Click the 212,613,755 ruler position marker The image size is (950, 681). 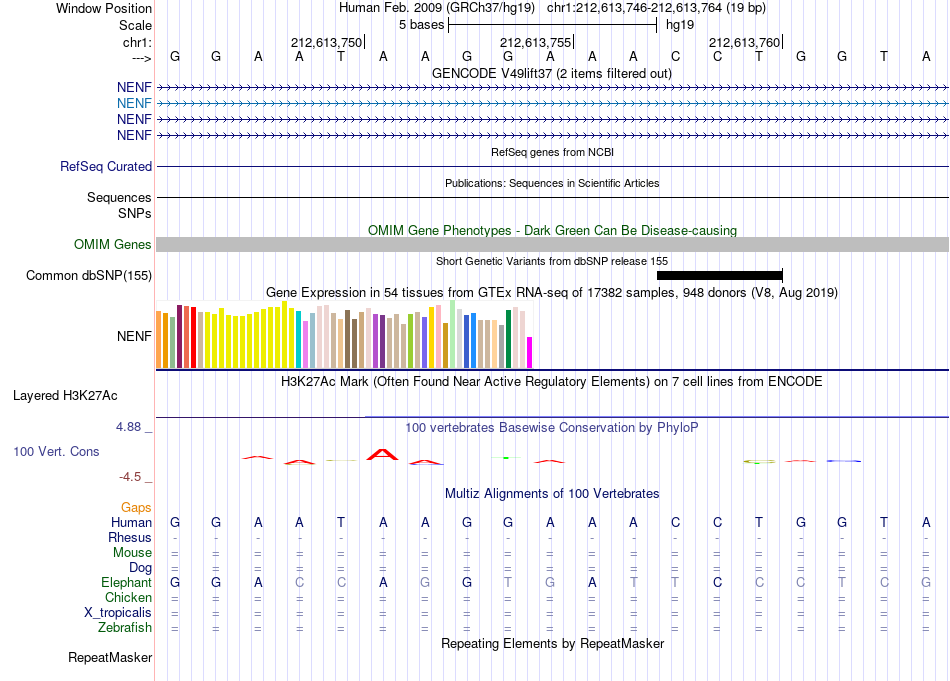[x=536, y=42]
